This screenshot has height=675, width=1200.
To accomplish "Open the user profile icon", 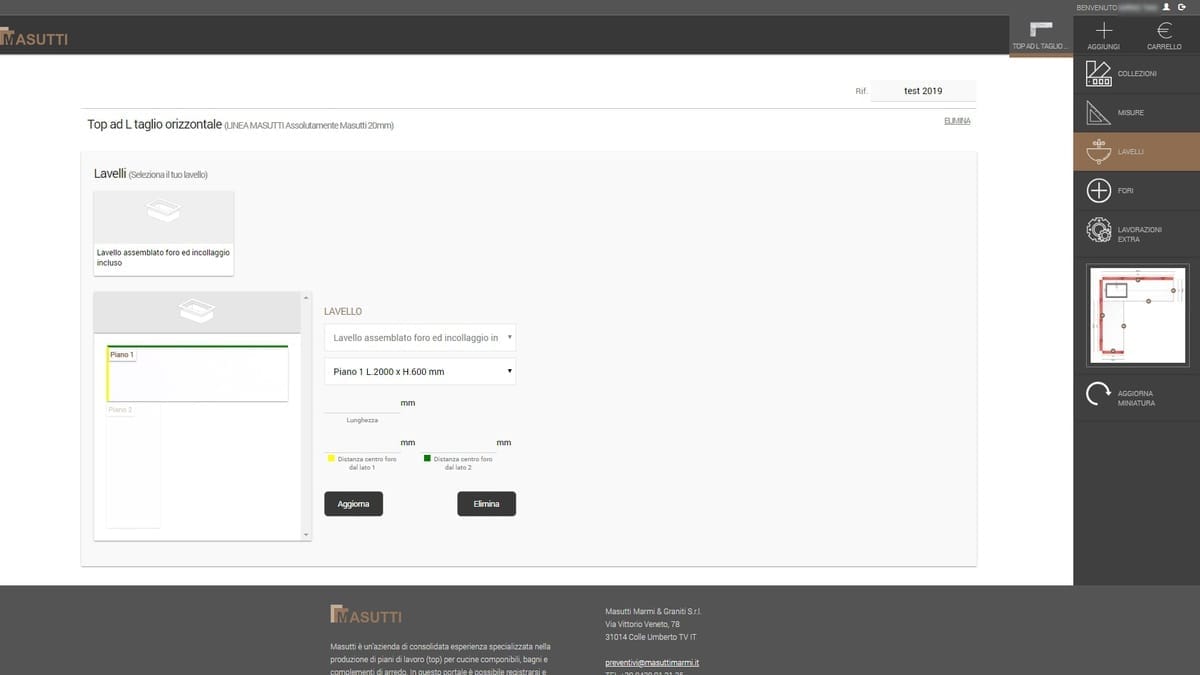I will pos(1166,7).
